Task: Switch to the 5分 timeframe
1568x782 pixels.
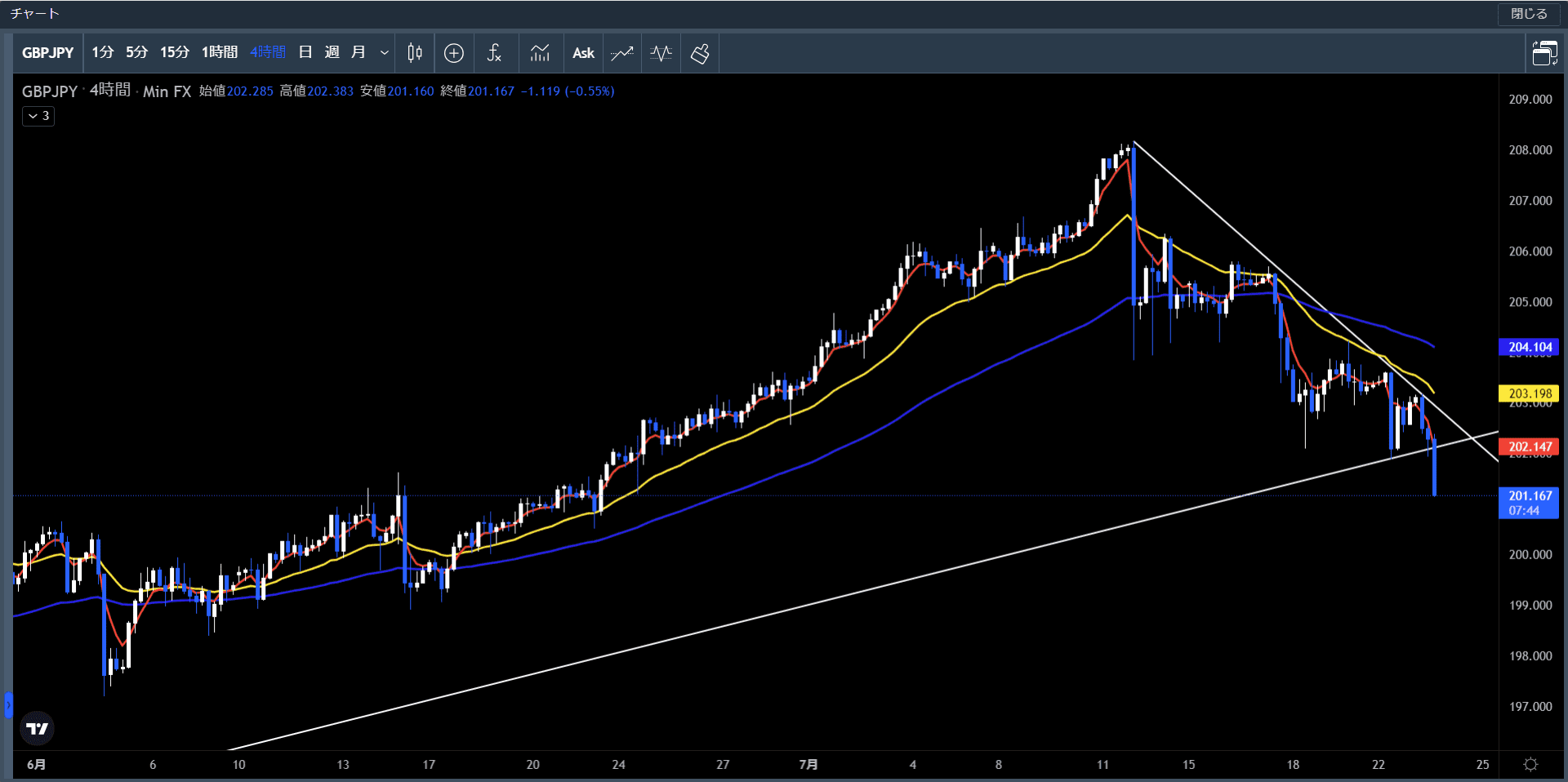Action: click(x=136, y=52)
